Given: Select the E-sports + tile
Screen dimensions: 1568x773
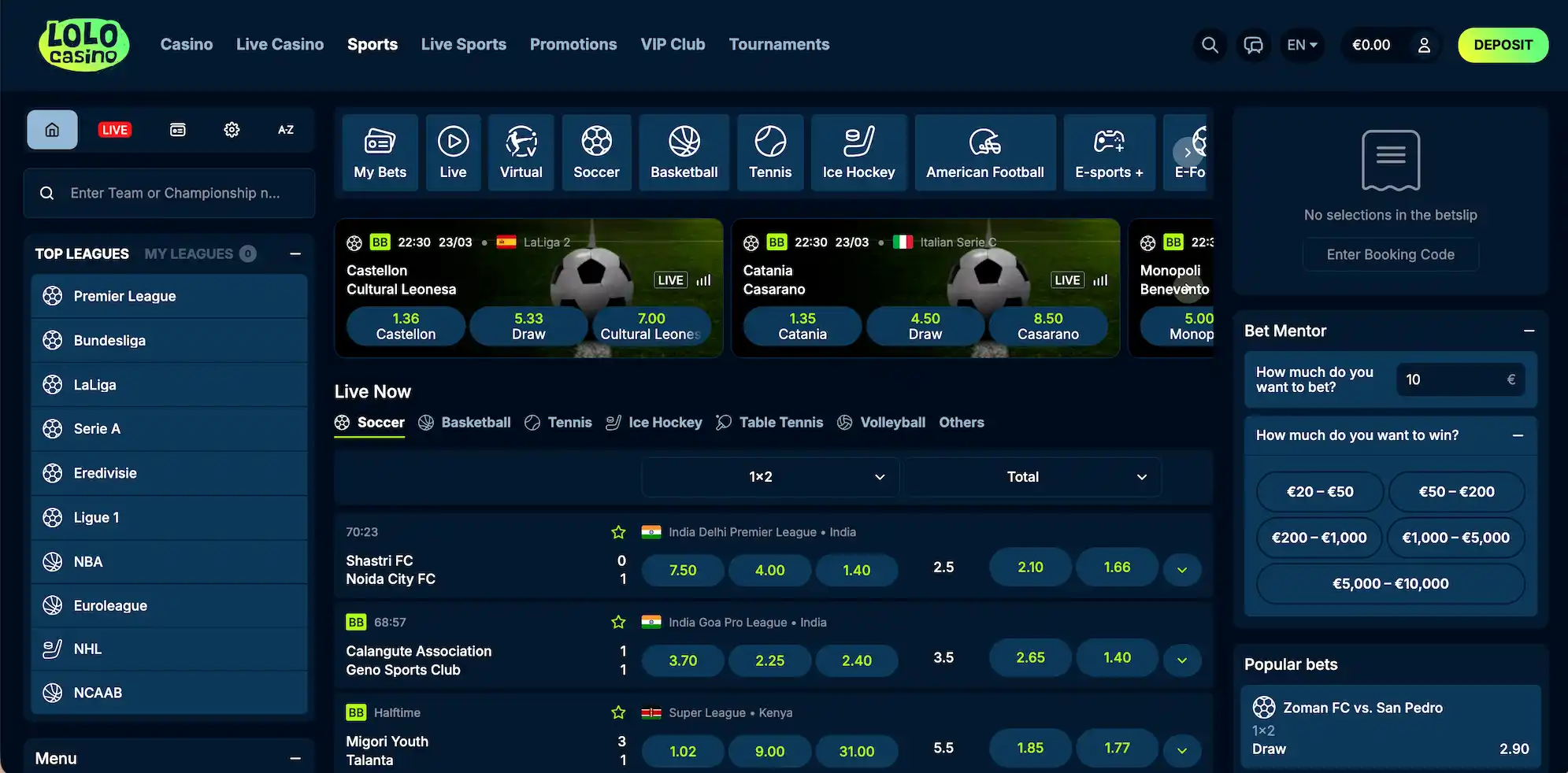Looking at the screenshot, I should tap(1110, 153).
